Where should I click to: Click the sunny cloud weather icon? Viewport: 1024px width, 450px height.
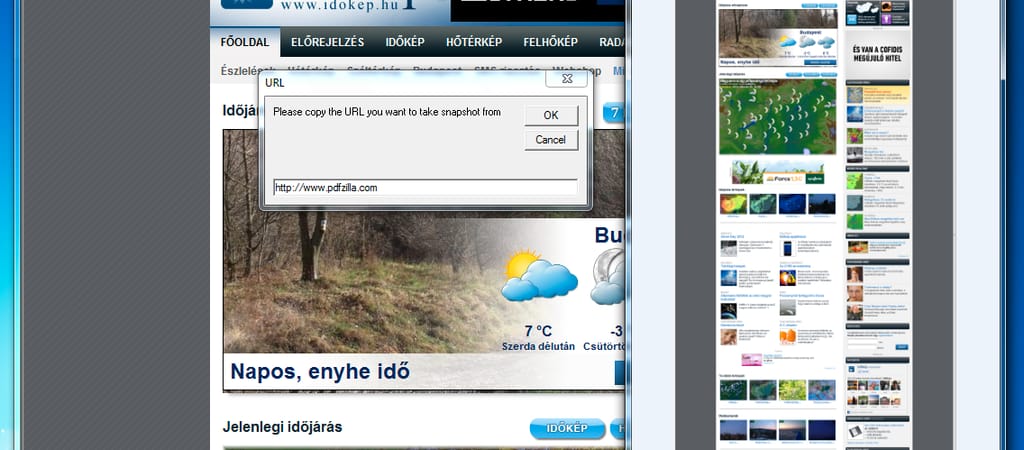point(539,276)
